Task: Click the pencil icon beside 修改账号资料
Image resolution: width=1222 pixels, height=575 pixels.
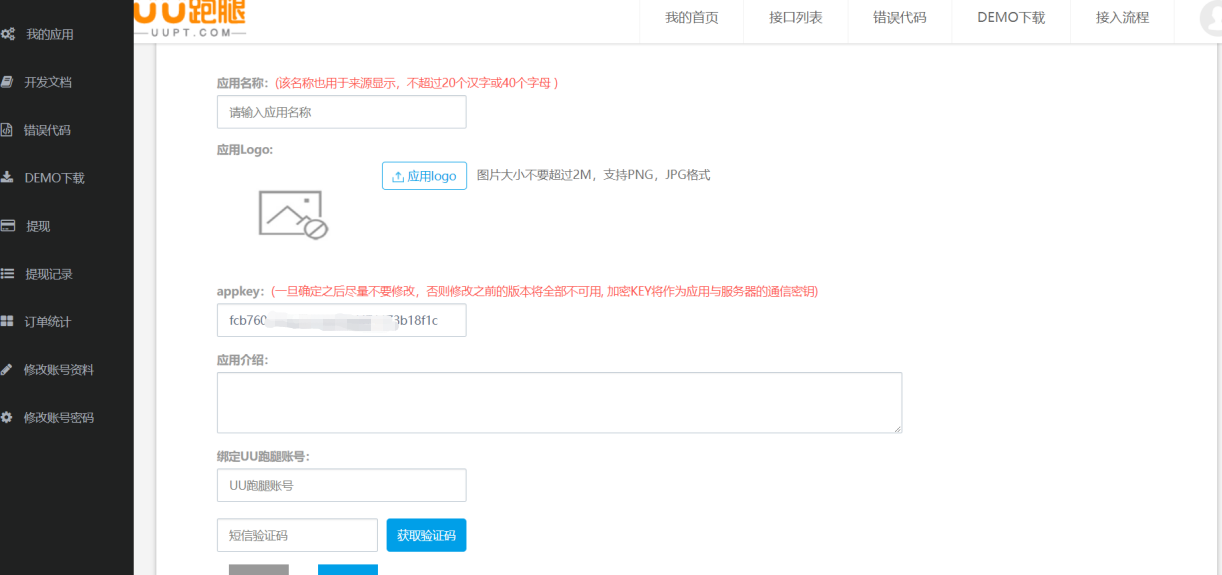Action: [6, 369]
